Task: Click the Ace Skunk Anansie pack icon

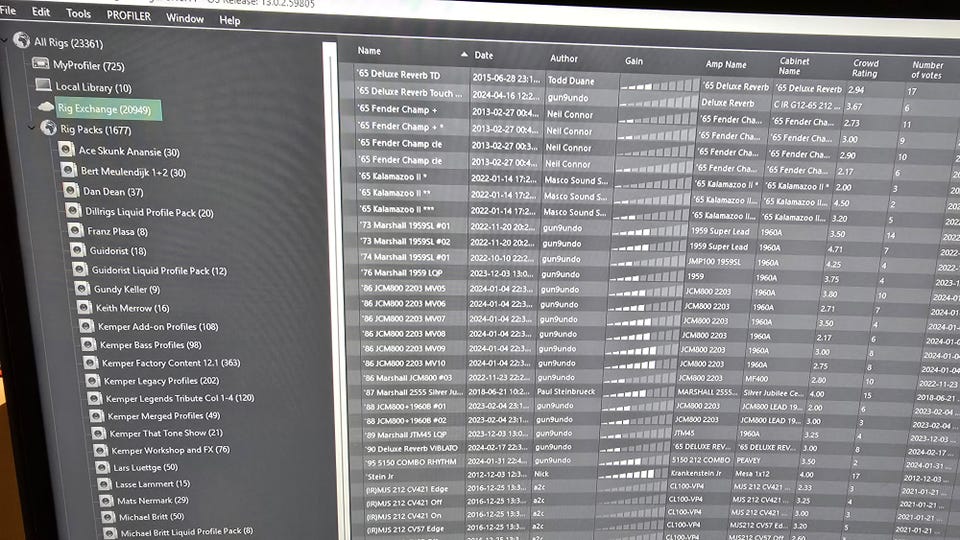Action: pyautogui.click(x=66, y=149)
